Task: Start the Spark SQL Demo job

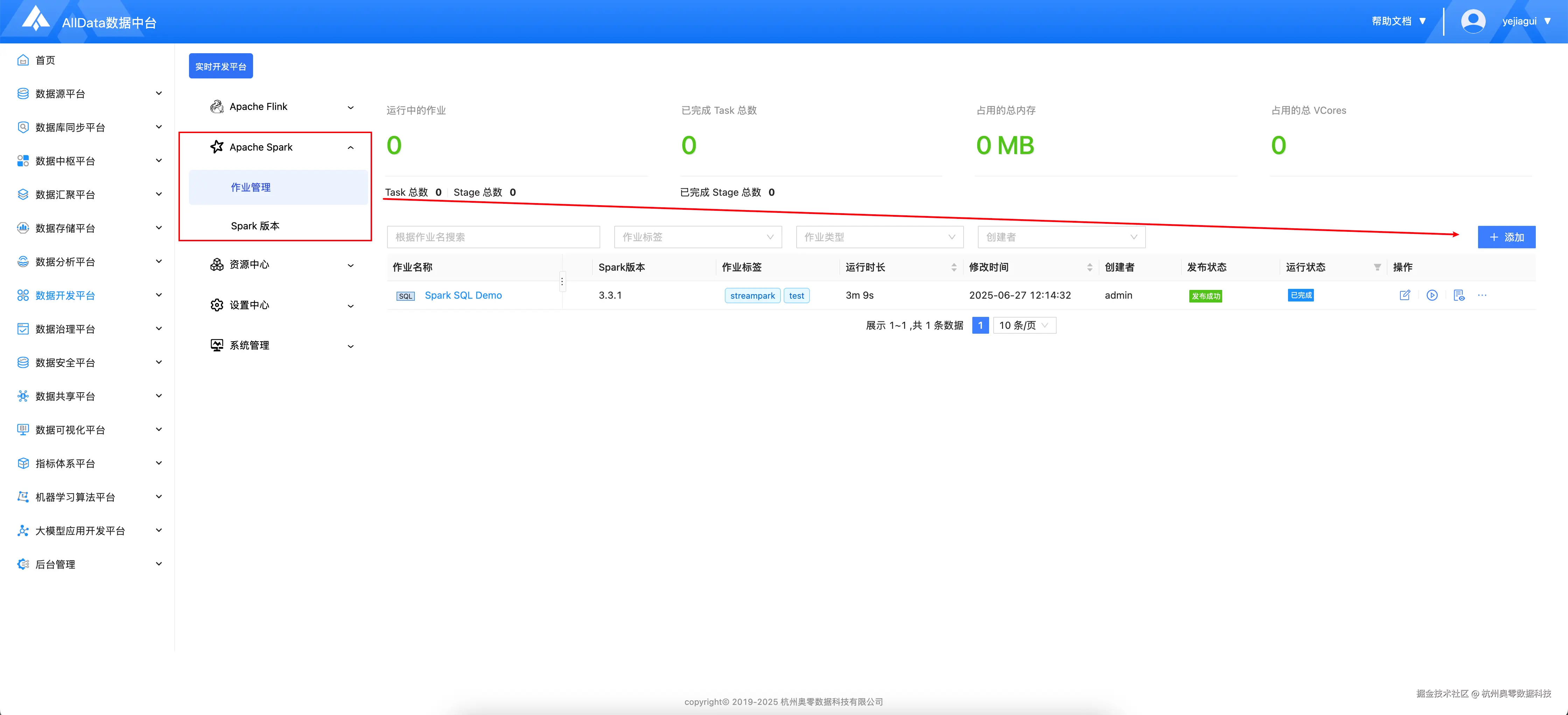Action: pyautogui.click(x=1432, y=296)
